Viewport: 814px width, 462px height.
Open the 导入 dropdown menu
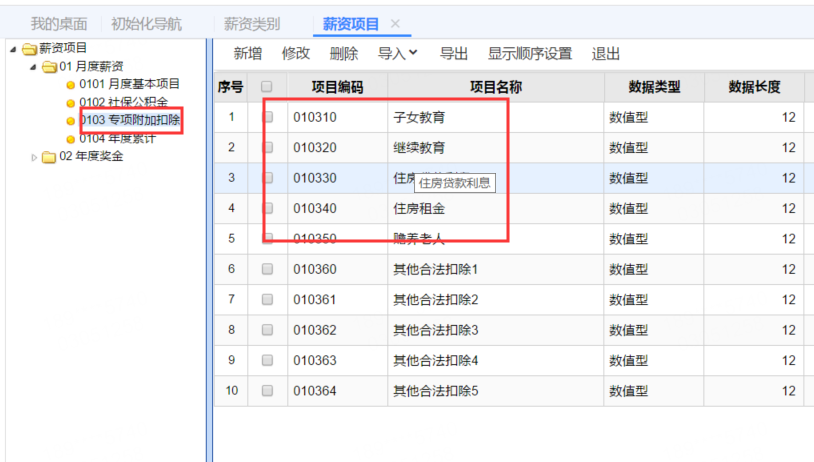coord(397,53)
